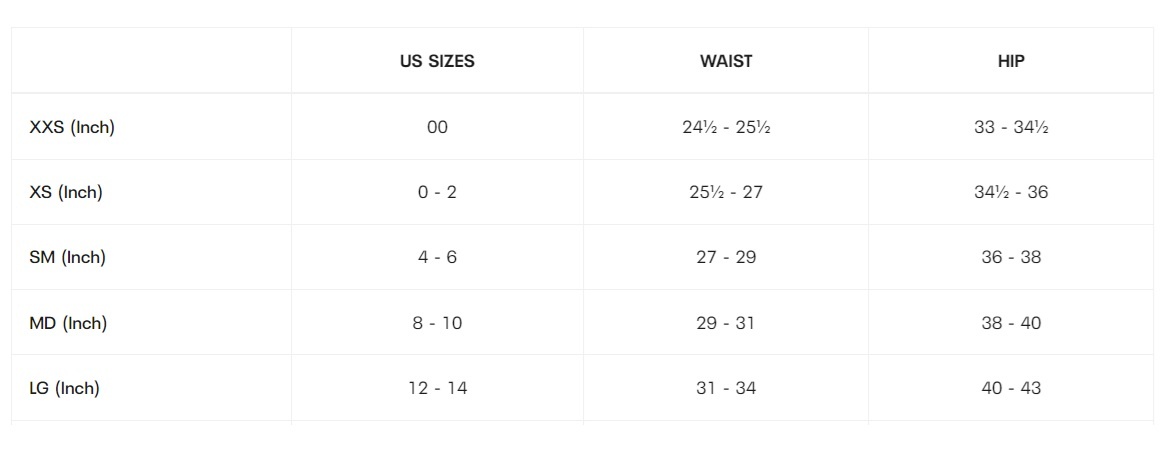This screenshot has height=450, width=1162.
Task: Click the 40 - 43 hip measurement
Action: [1011, 388]
